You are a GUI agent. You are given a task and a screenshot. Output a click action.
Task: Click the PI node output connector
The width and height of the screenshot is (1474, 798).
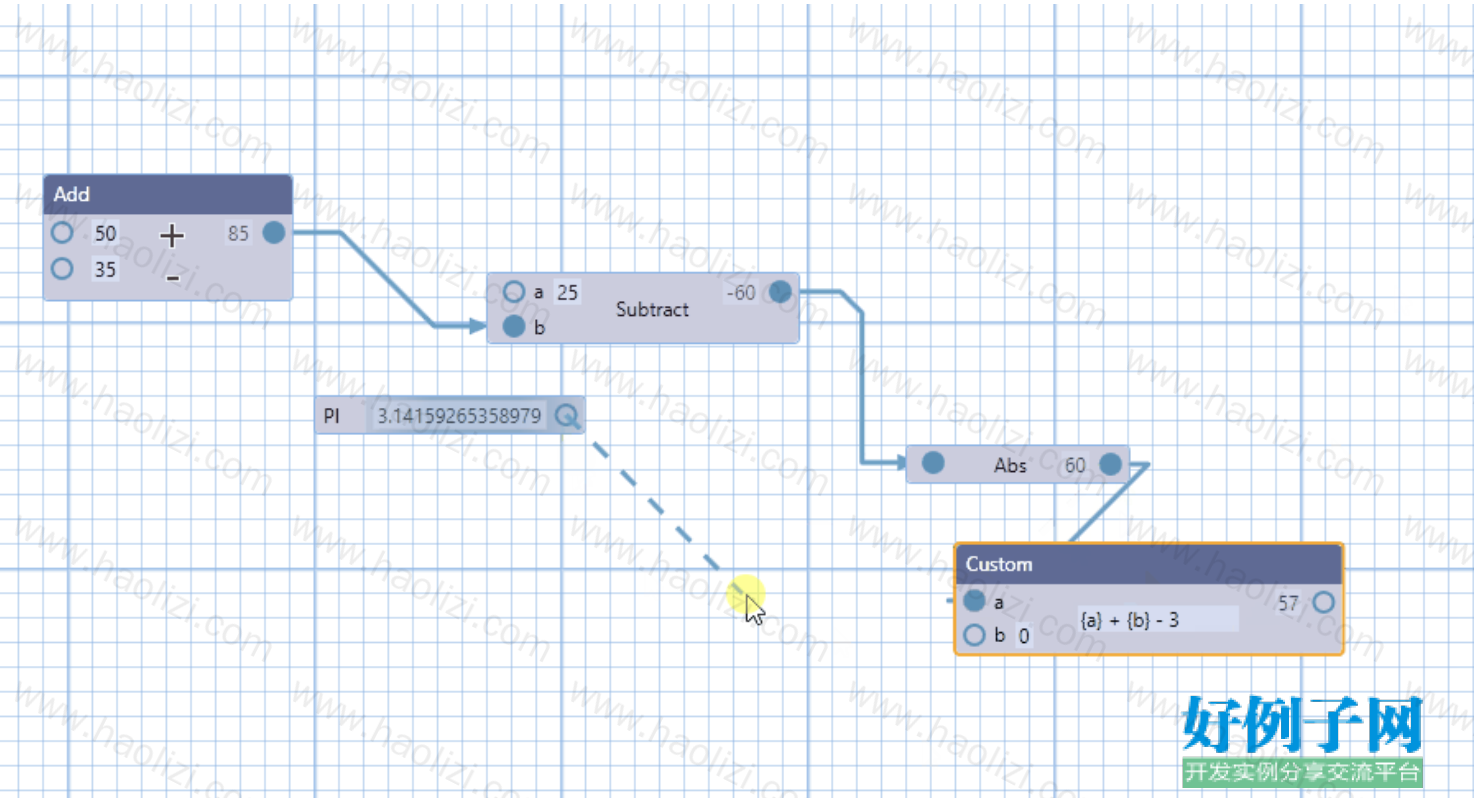point(567,416)
